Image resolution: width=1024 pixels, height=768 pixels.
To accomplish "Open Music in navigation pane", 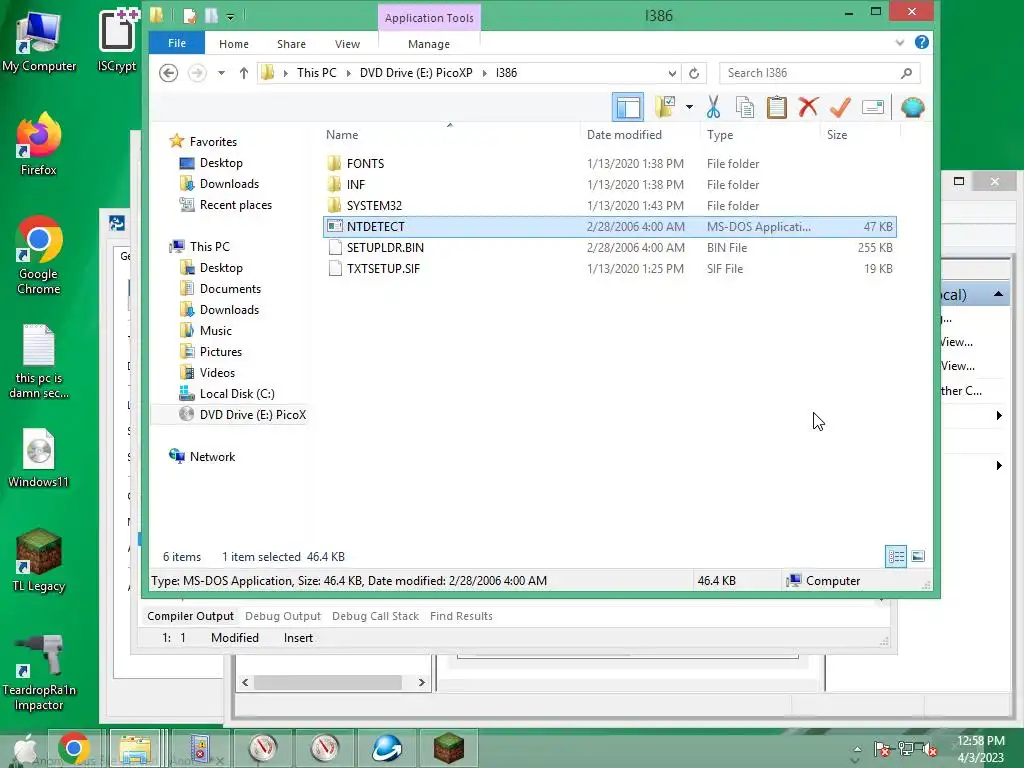I will click(216, 330).
